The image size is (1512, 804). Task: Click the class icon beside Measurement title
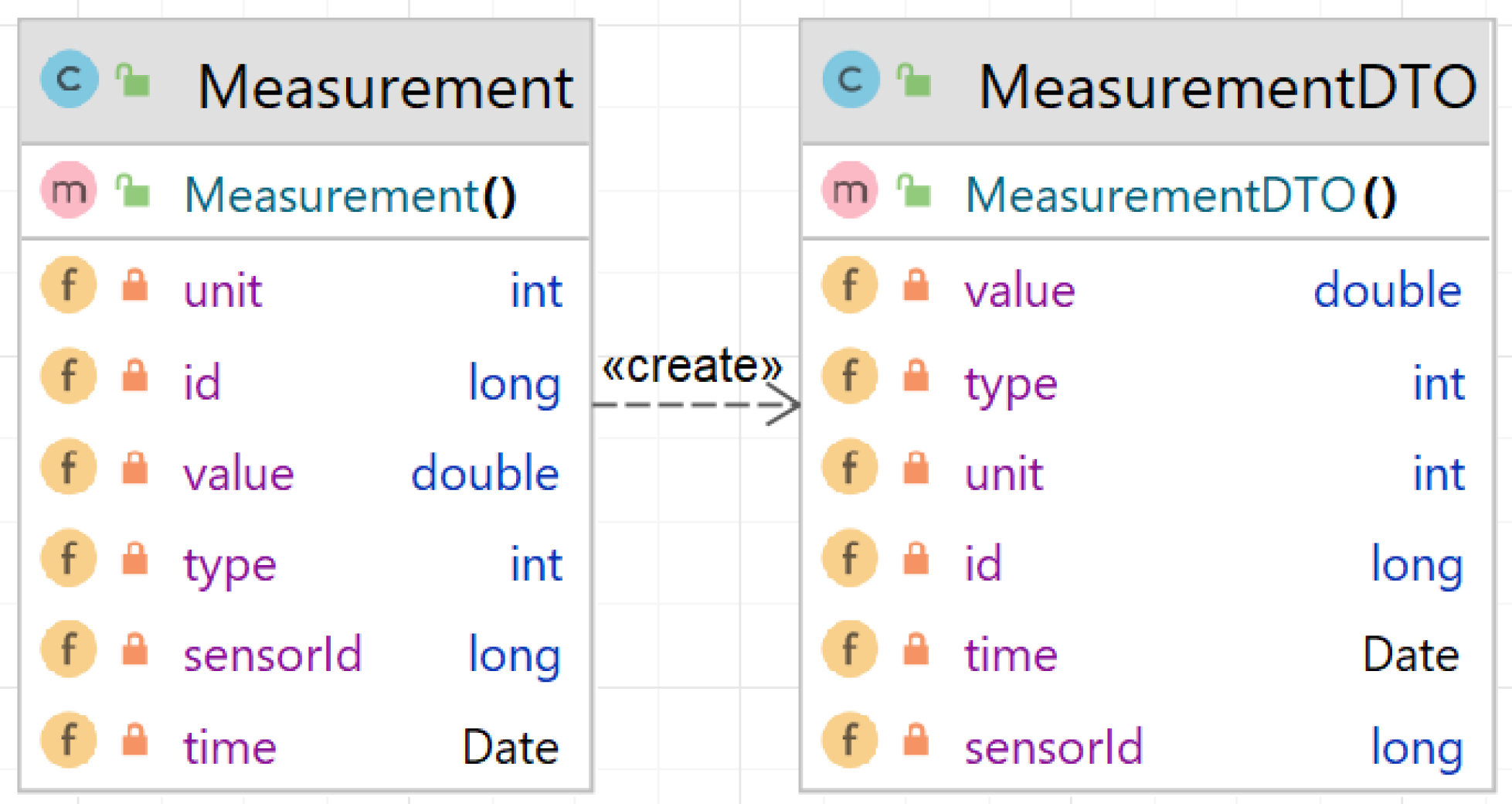[x=69, y=79]
